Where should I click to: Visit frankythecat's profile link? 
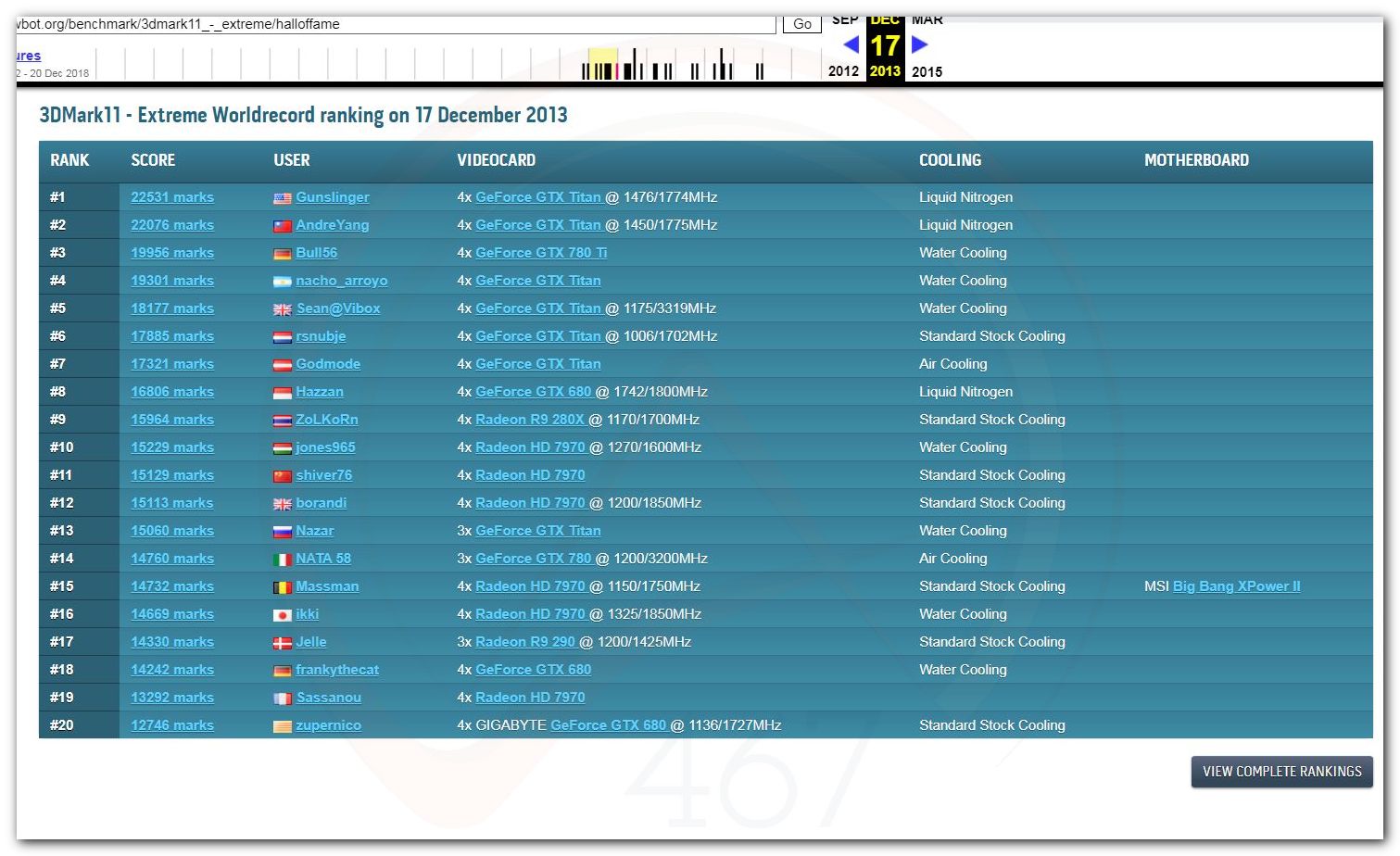tap(337, 670)
